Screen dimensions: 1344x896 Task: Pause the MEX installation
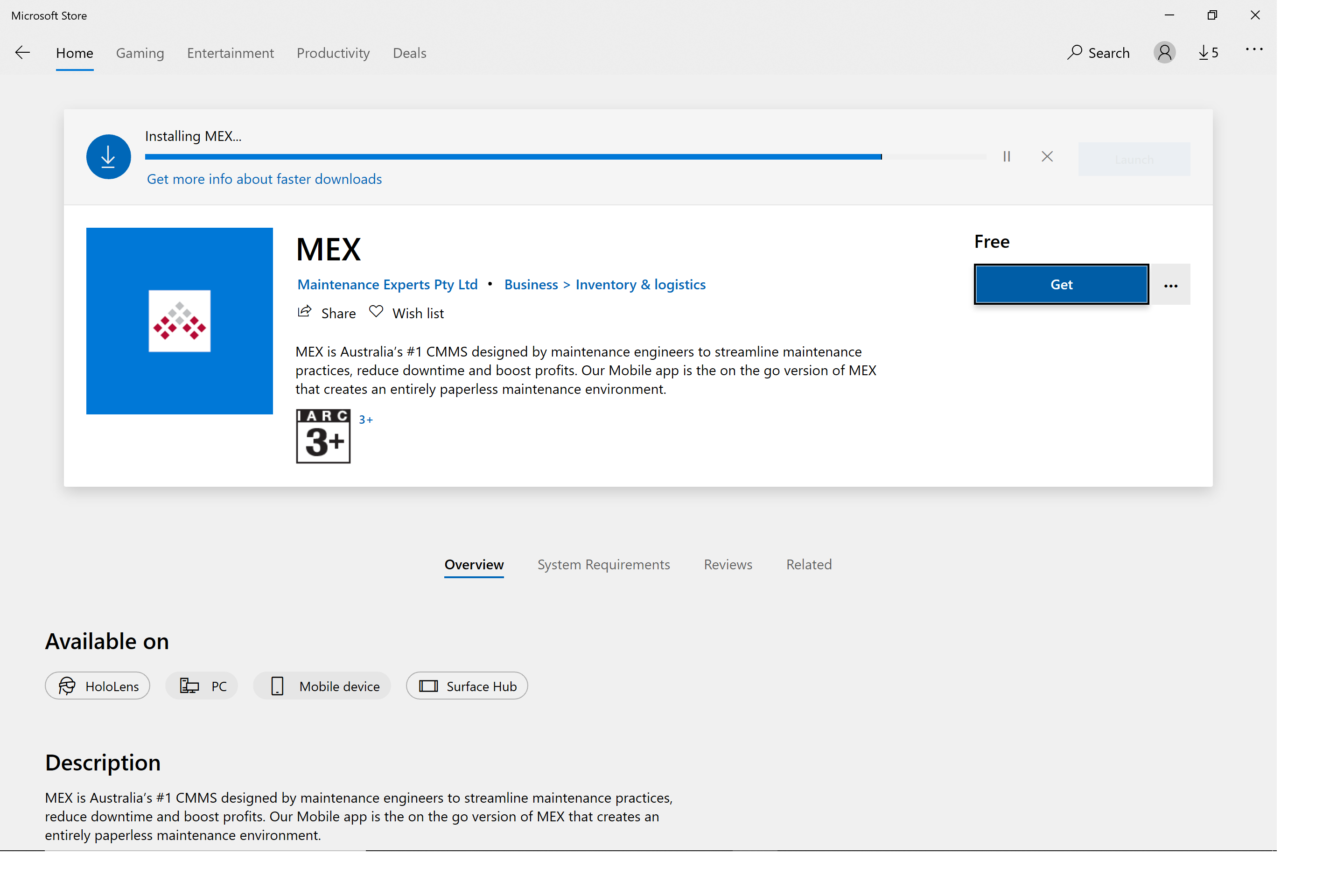coord(1007,157)
